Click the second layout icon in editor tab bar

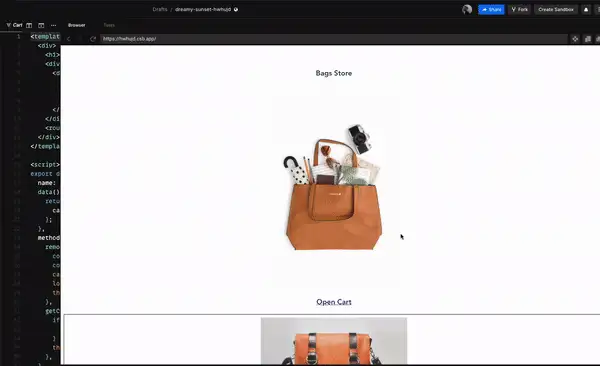click(41, 25)
